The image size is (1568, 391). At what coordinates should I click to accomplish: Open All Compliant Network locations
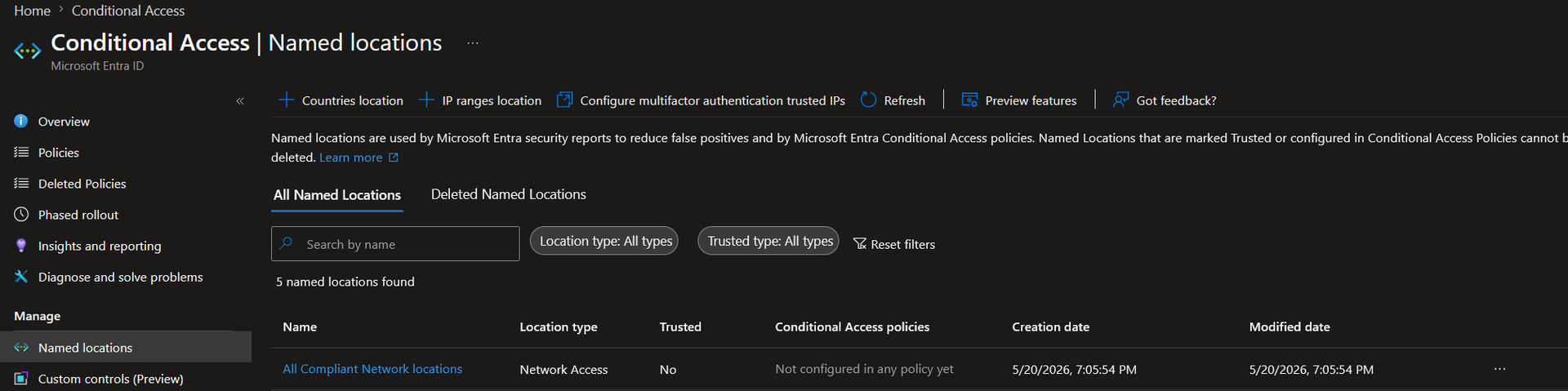[372, 369]
